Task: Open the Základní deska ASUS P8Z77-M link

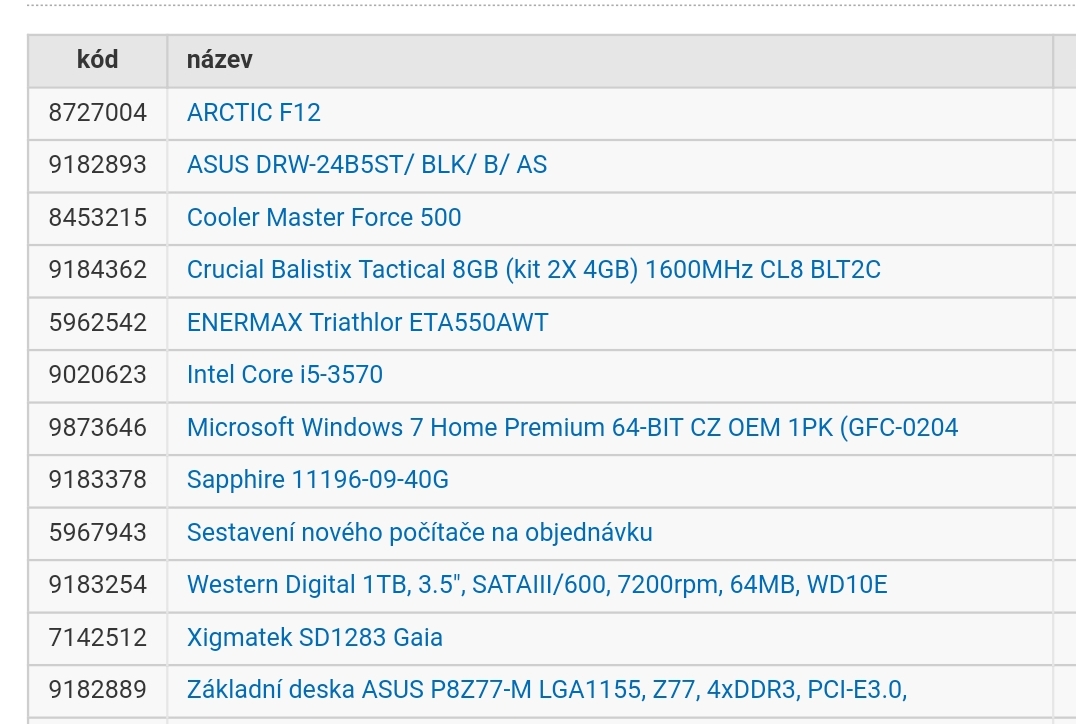Action: 546,690
